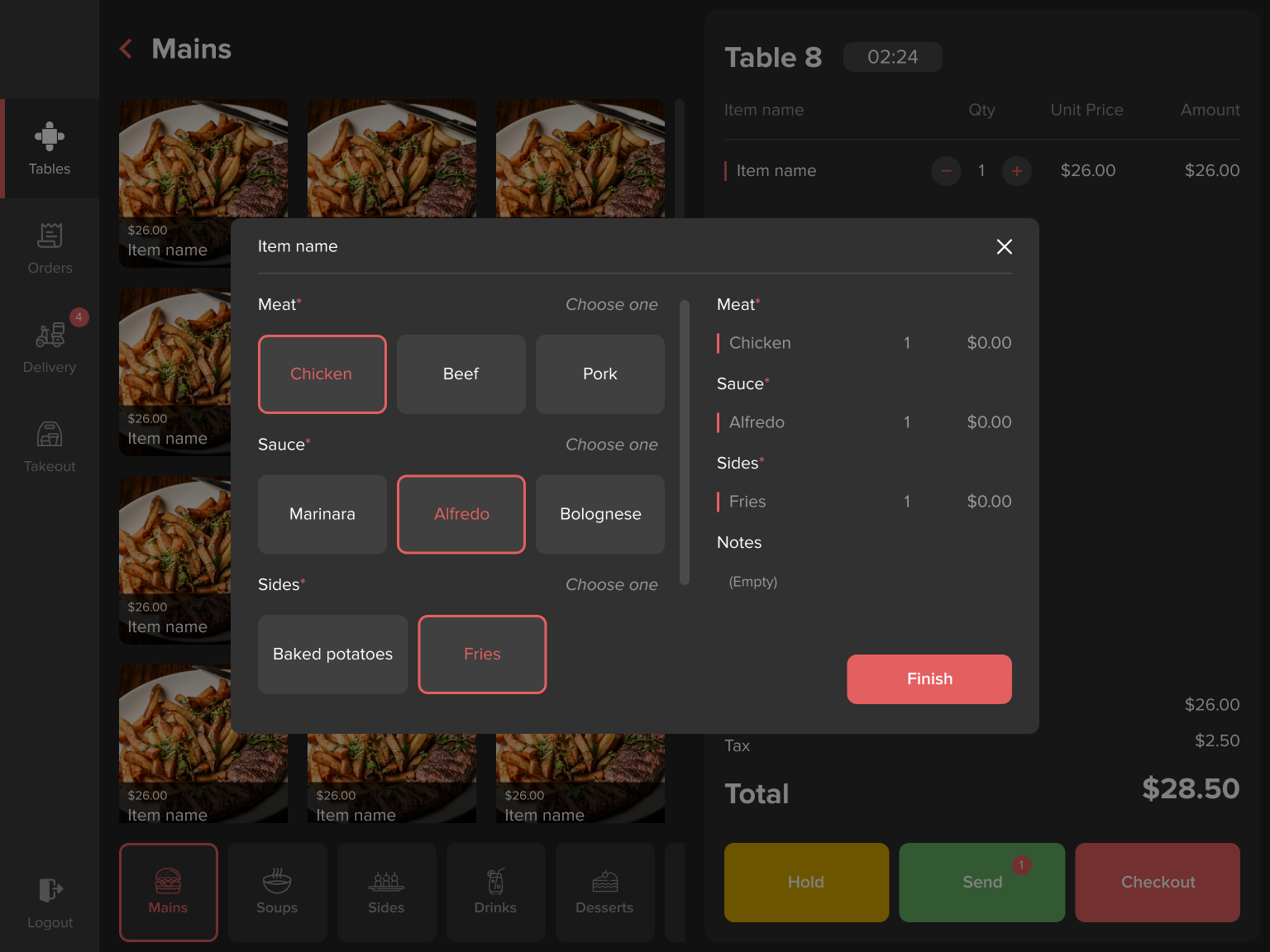
Task: Open the Orders section in sidebar
Action: pyautogui.click(x=50, y=248)
